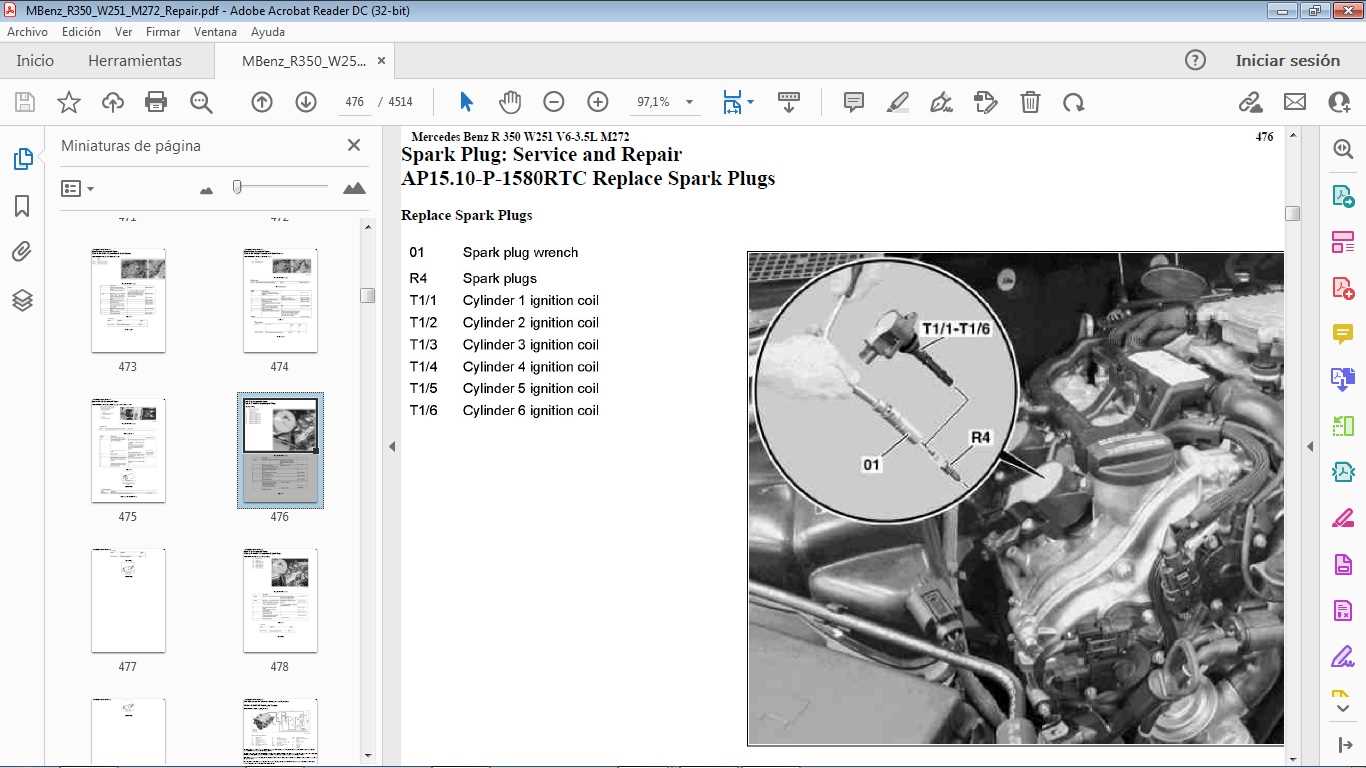Screen dimensions: 1366x768
Task: Select the highlight text tool
Action: tap(898, 102)
